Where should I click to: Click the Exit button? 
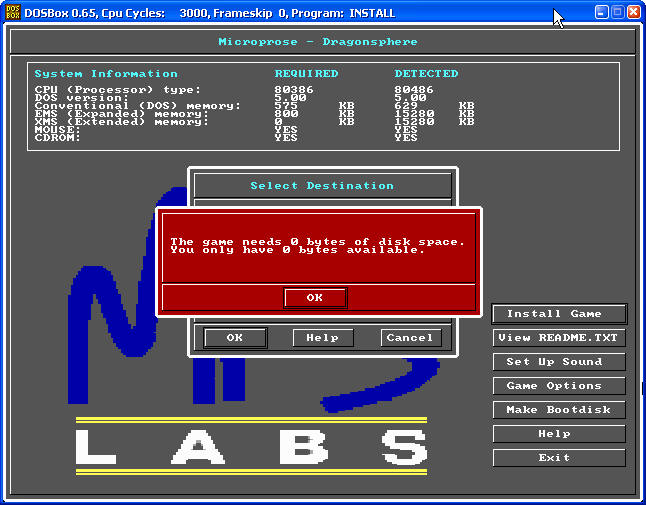559,458
